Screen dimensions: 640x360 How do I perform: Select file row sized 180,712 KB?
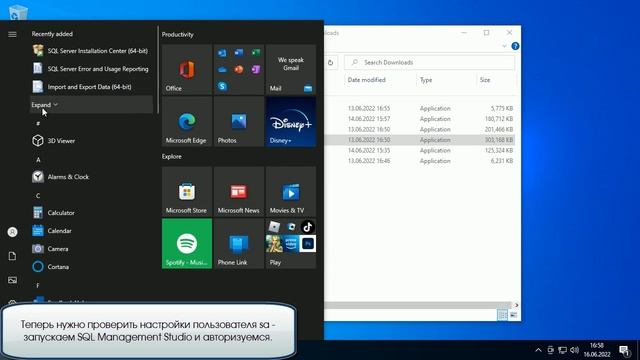point(420,119)
